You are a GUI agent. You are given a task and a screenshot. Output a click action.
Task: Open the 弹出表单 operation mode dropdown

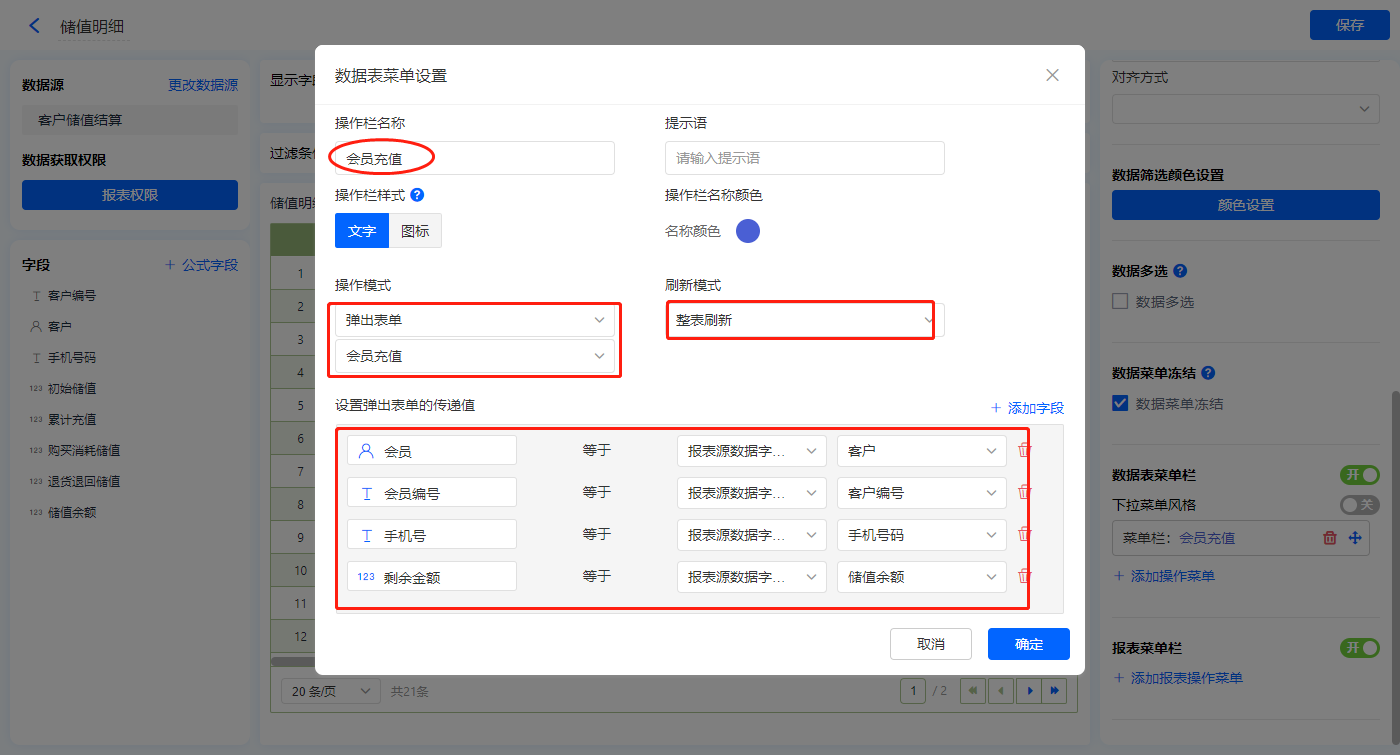click(x=475, y=320)
